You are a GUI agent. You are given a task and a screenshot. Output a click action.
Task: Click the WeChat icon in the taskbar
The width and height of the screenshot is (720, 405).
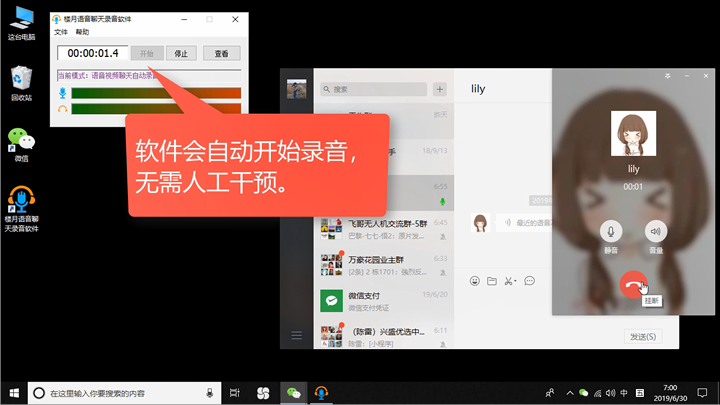point(293,393)
